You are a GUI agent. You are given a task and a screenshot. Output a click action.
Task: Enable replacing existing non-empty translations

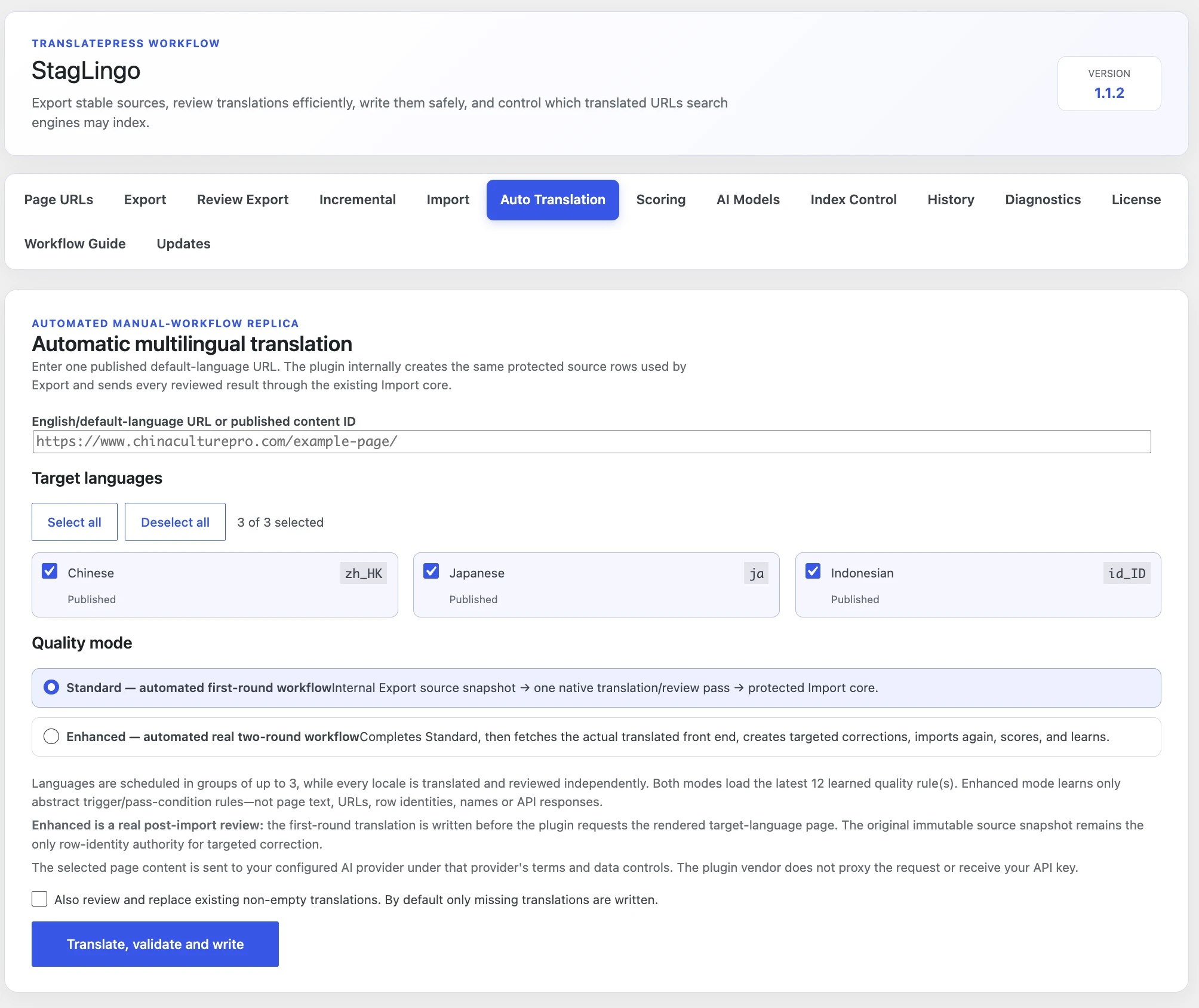39,899
